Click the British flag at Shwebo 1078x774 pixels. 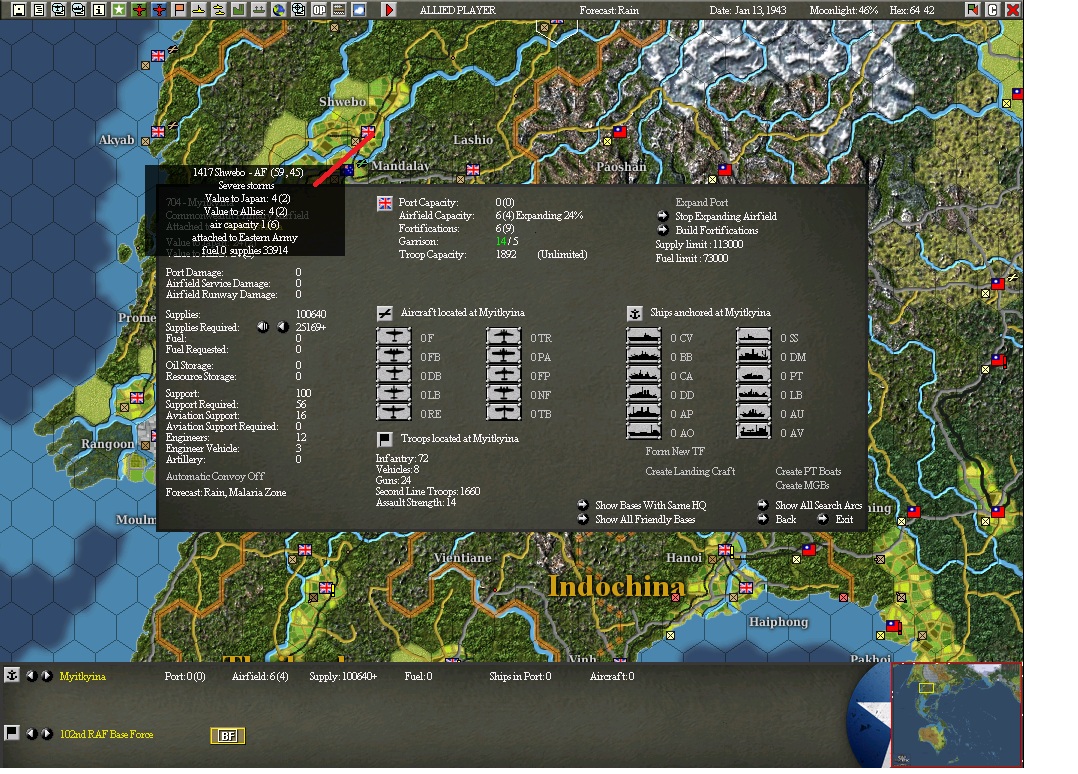(368, 131)
